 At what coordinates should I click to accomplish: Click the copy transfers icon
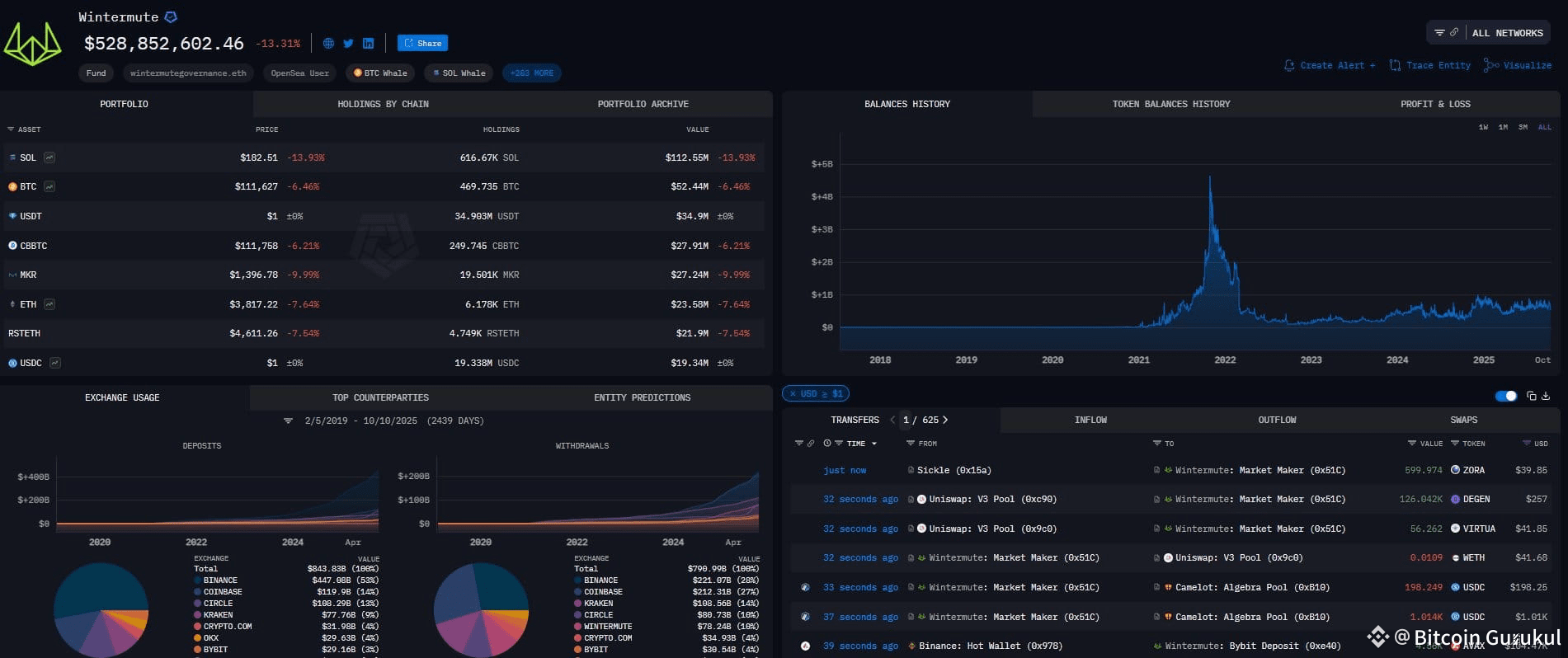1531,396
